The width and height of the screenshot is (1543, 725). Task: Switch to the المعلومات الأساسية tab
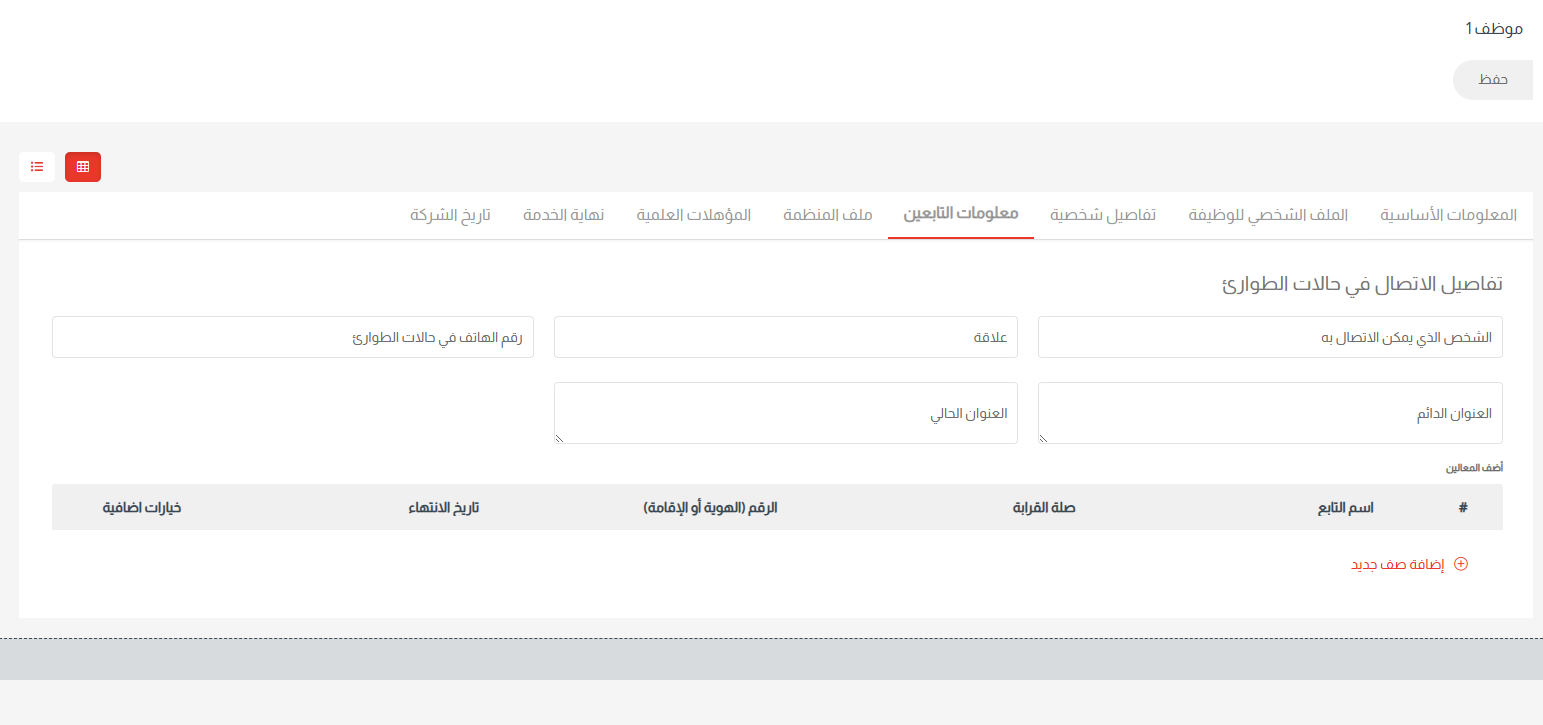click(x=1448, y=215)
